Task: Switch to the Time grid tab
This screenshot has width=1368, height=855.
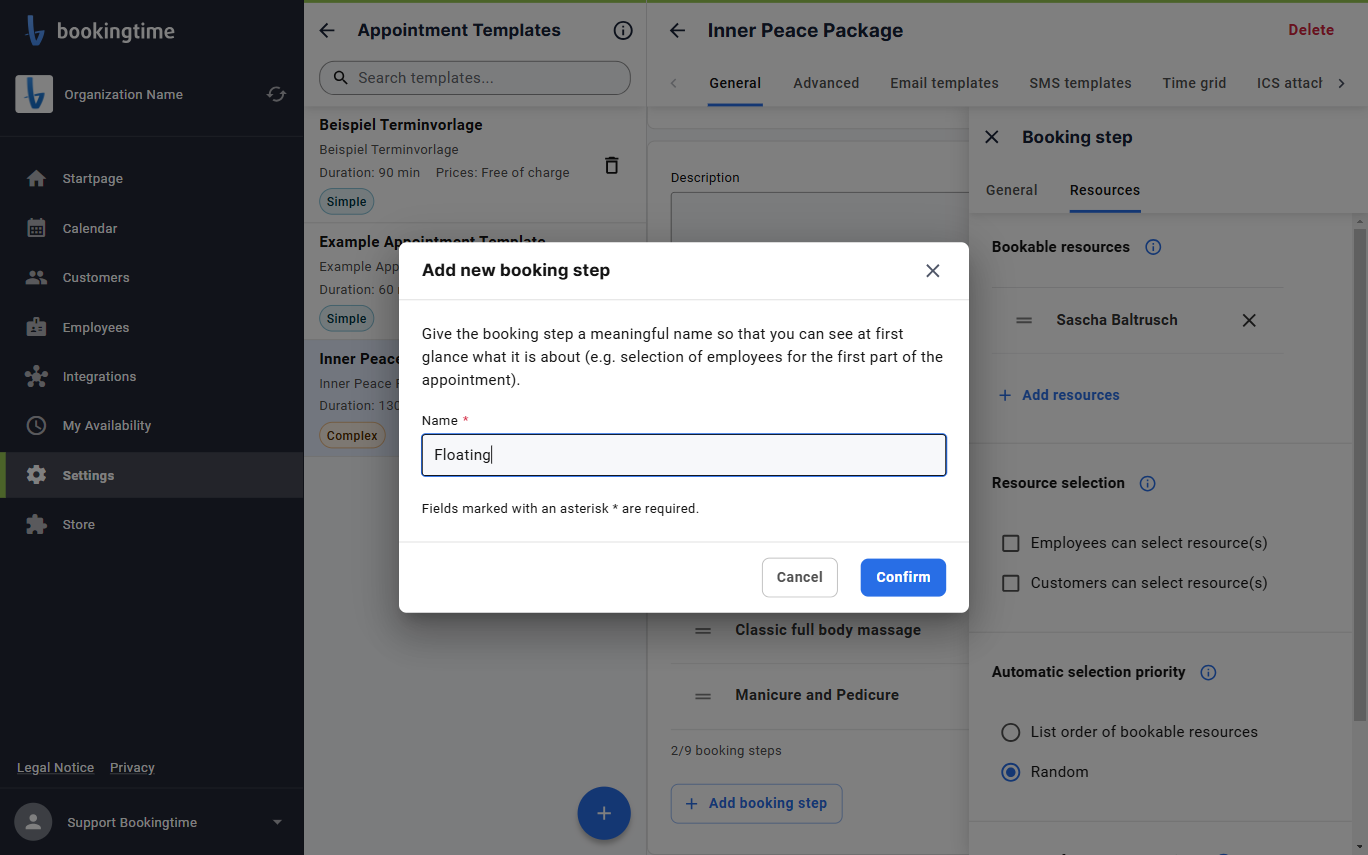Action: click(1194, 83)
